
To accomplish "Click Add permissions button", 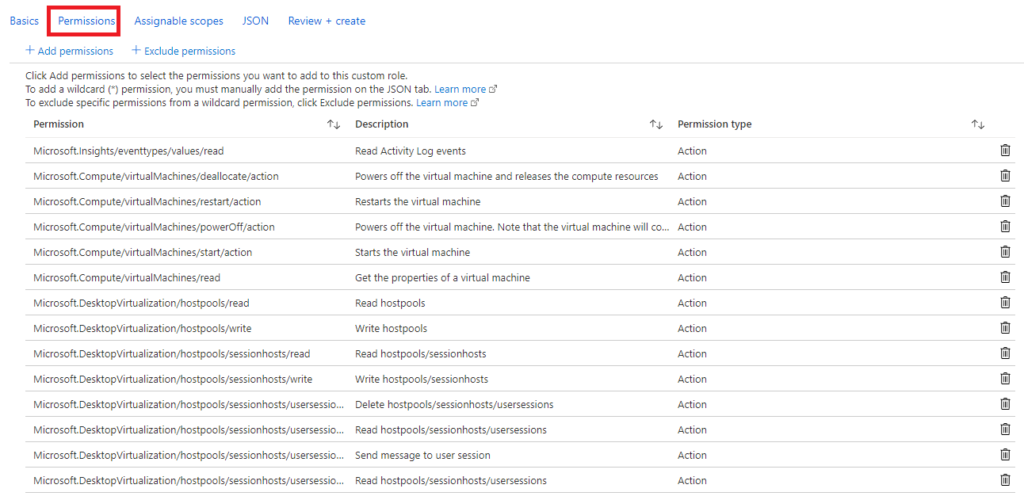I will [69, 50].
